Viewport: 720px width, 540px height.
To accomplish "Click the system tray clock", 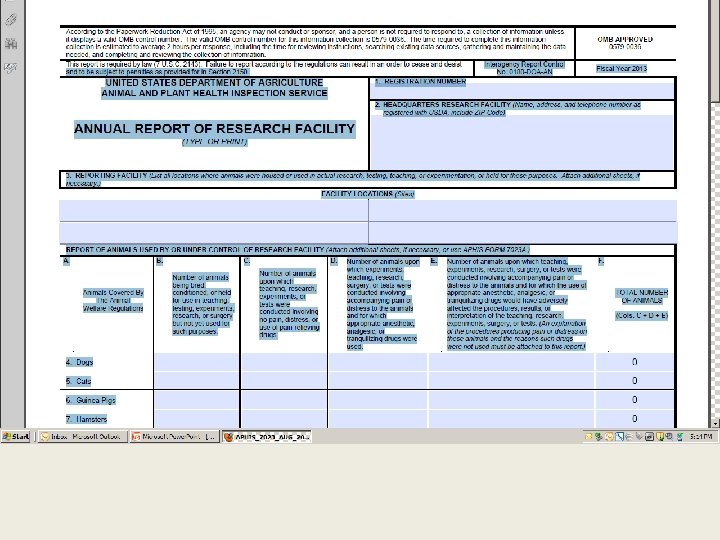I will (701, 436).
